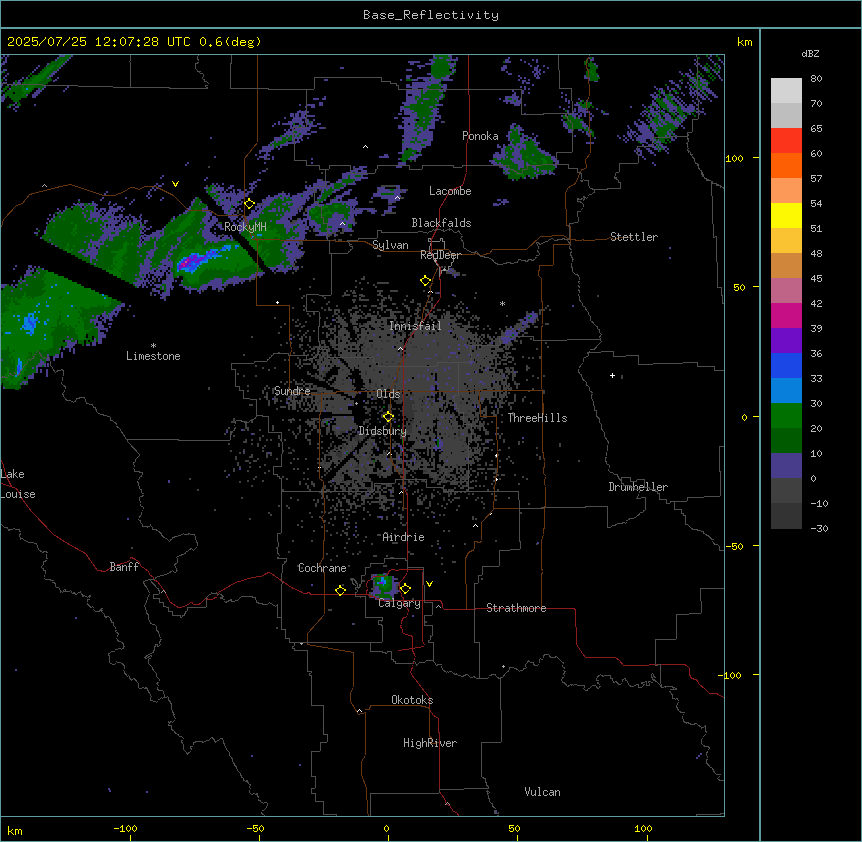Click the Calgary blue-green radar echo
Screen dimensions: 862x842
[x=383, y=586]
